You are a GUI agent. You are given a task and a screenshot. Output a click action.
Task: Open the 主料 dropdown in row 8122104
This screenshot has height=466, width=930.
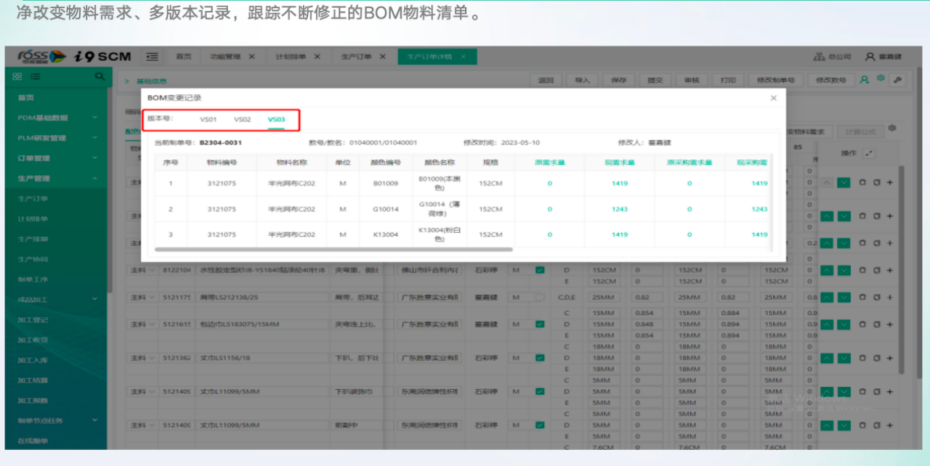pos(143,270)
